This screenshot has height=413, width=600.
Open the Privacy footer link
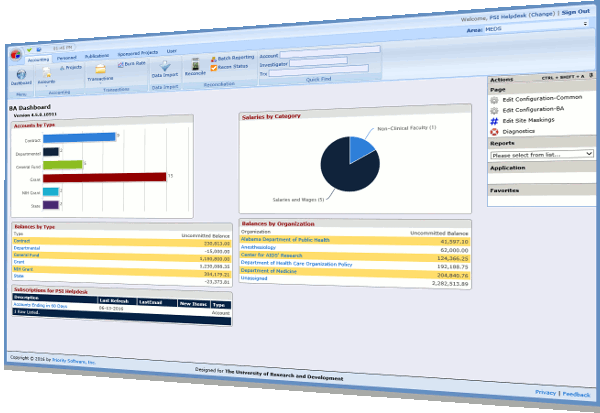[x=545, y=392]
